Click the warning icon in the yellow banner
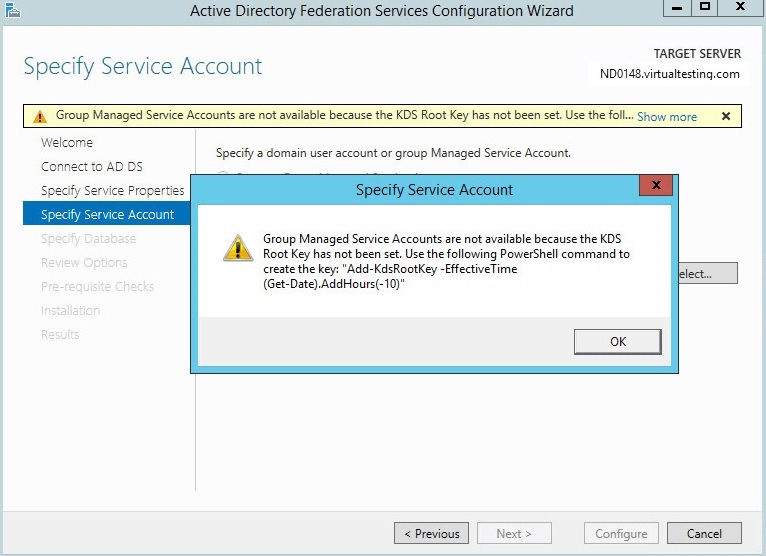The height and width of the screenshot is (556, 766). tap(40, 116)
